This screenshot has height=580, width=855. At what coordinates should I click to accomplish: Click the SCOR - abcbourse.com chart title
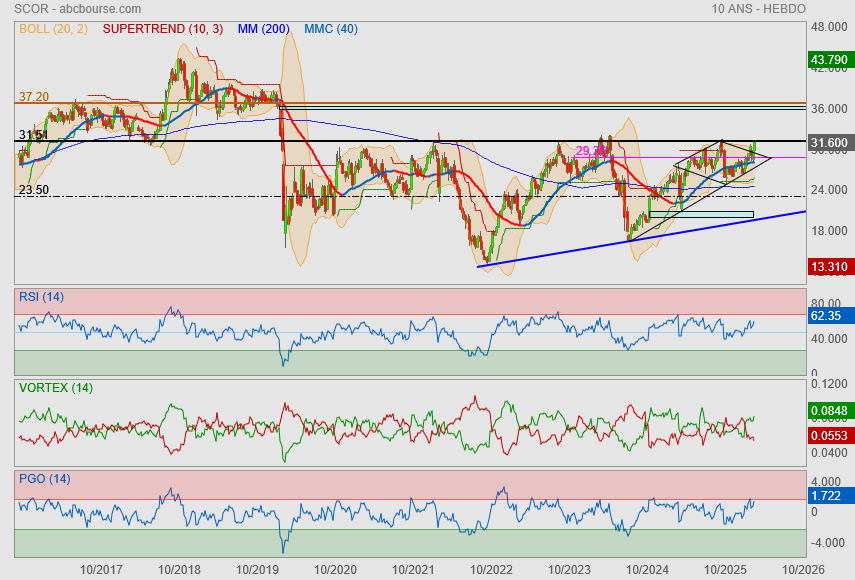coord(64,8)
